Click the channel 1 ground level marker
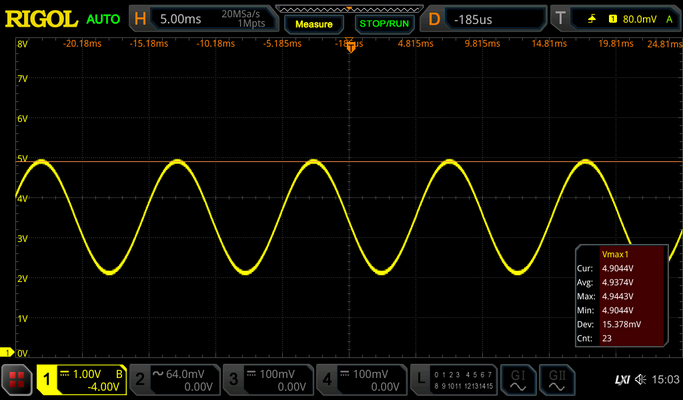Image resolution: width=683 pixels, height=400 pixels. click(x=7, y=353)
